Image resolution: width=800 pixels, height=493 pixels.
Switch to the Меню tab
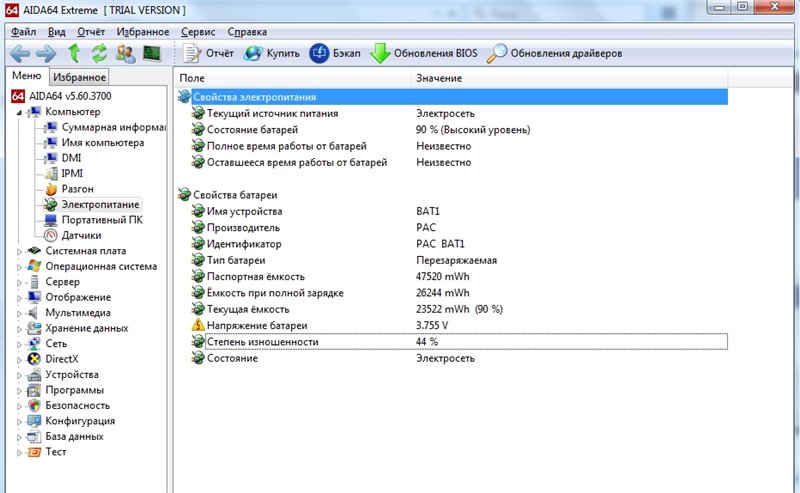(27, 76)
